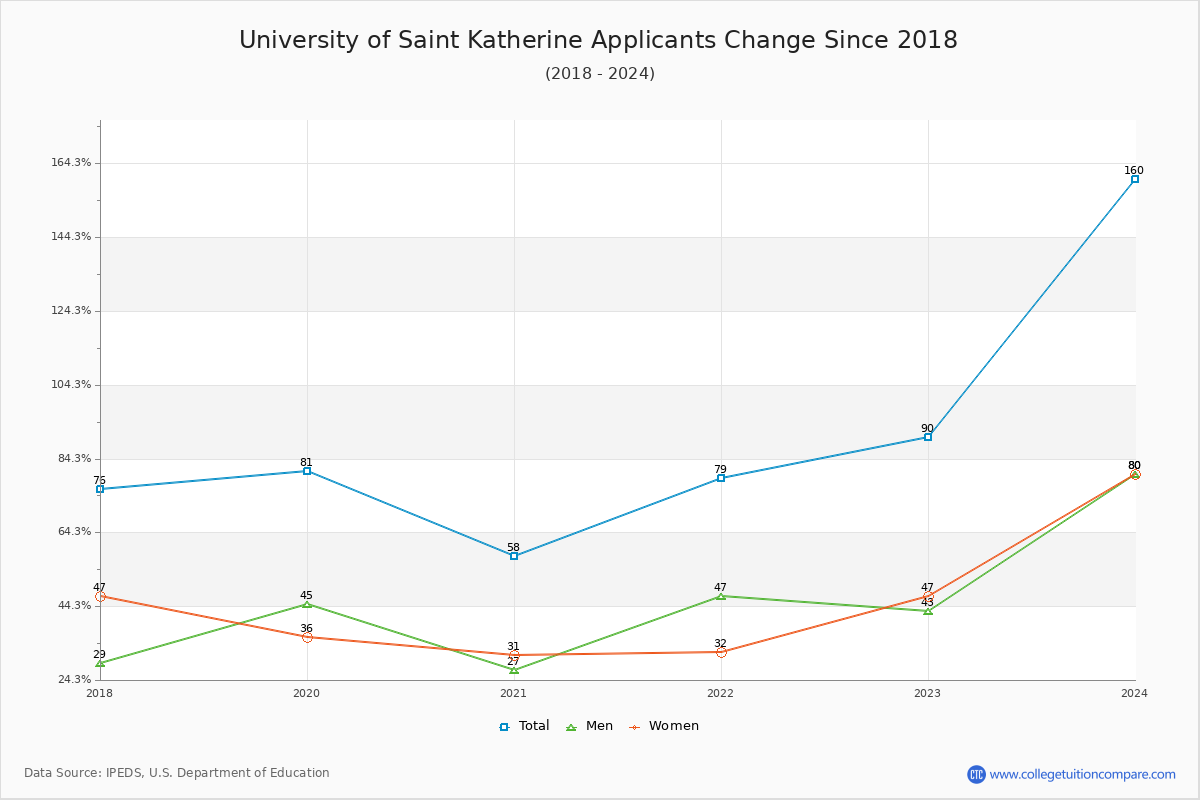Click the 2022 x-axis label
The height and width of the screenshot is (800, 1200).
[721, 693]
